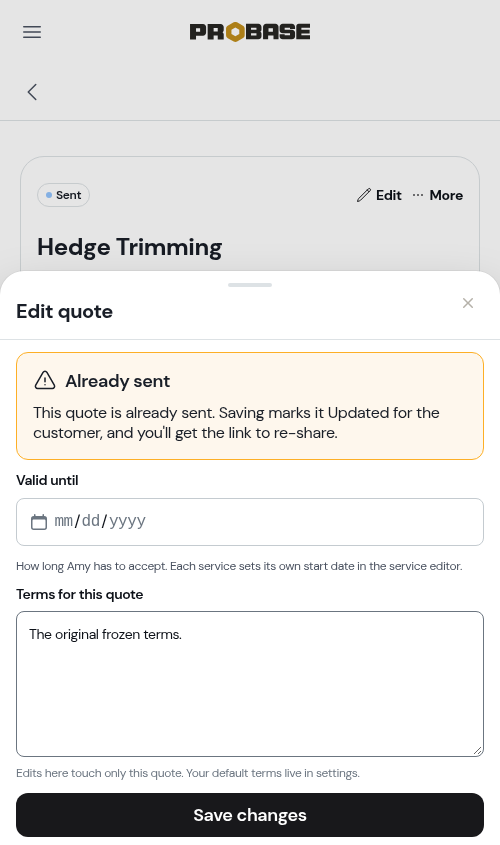Click the Valid until label
Screen dimensions: 500x845
pos(47,480)
